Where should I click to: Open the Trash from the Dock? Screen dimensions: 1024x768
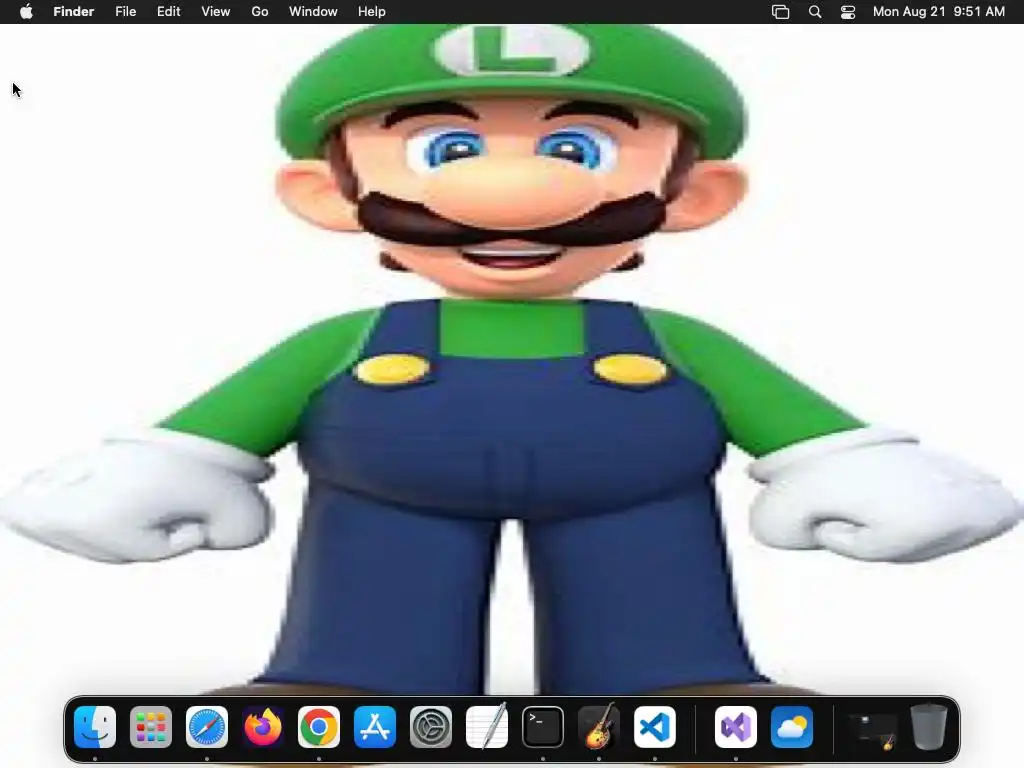[x=929, y=727]
